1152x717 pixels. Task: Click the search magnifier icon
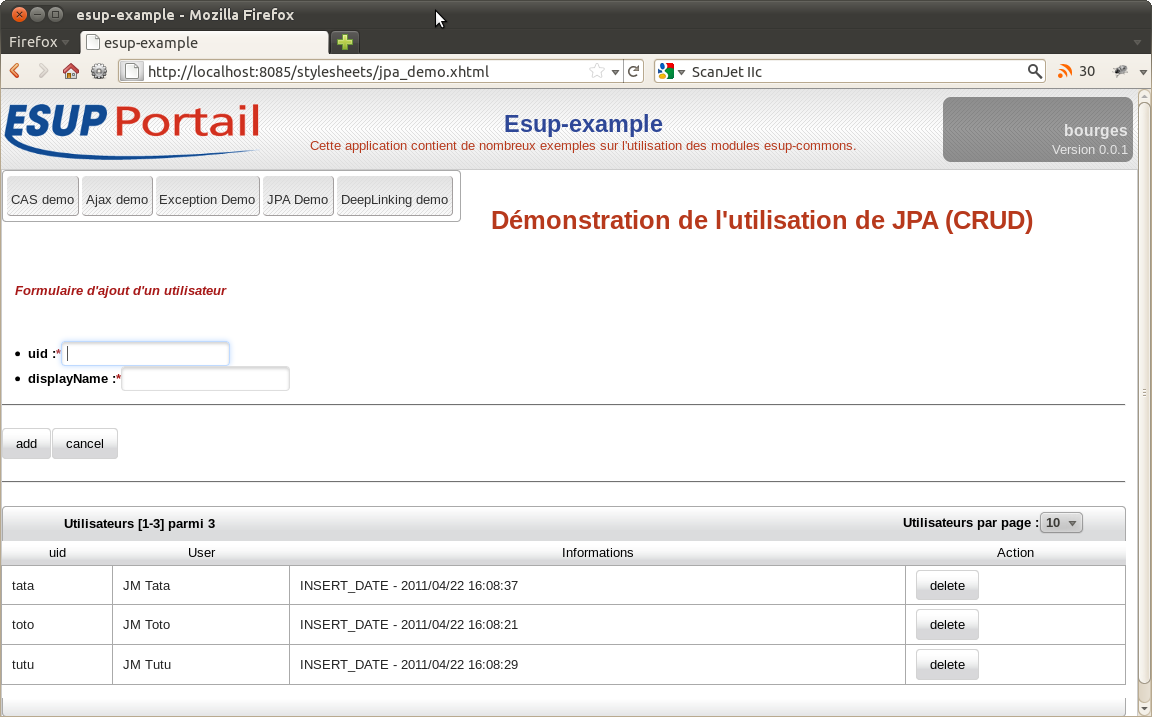click(1035, 71)
